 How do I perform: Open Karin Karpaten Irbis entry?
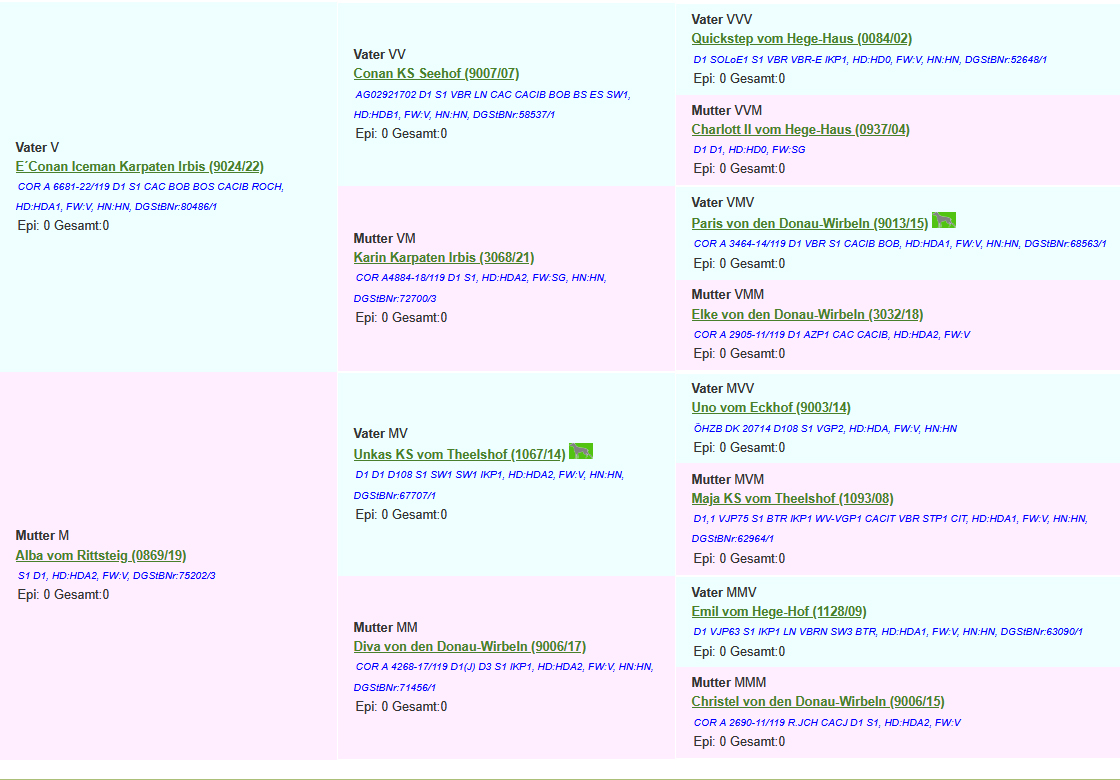click(x=444, y=258)
